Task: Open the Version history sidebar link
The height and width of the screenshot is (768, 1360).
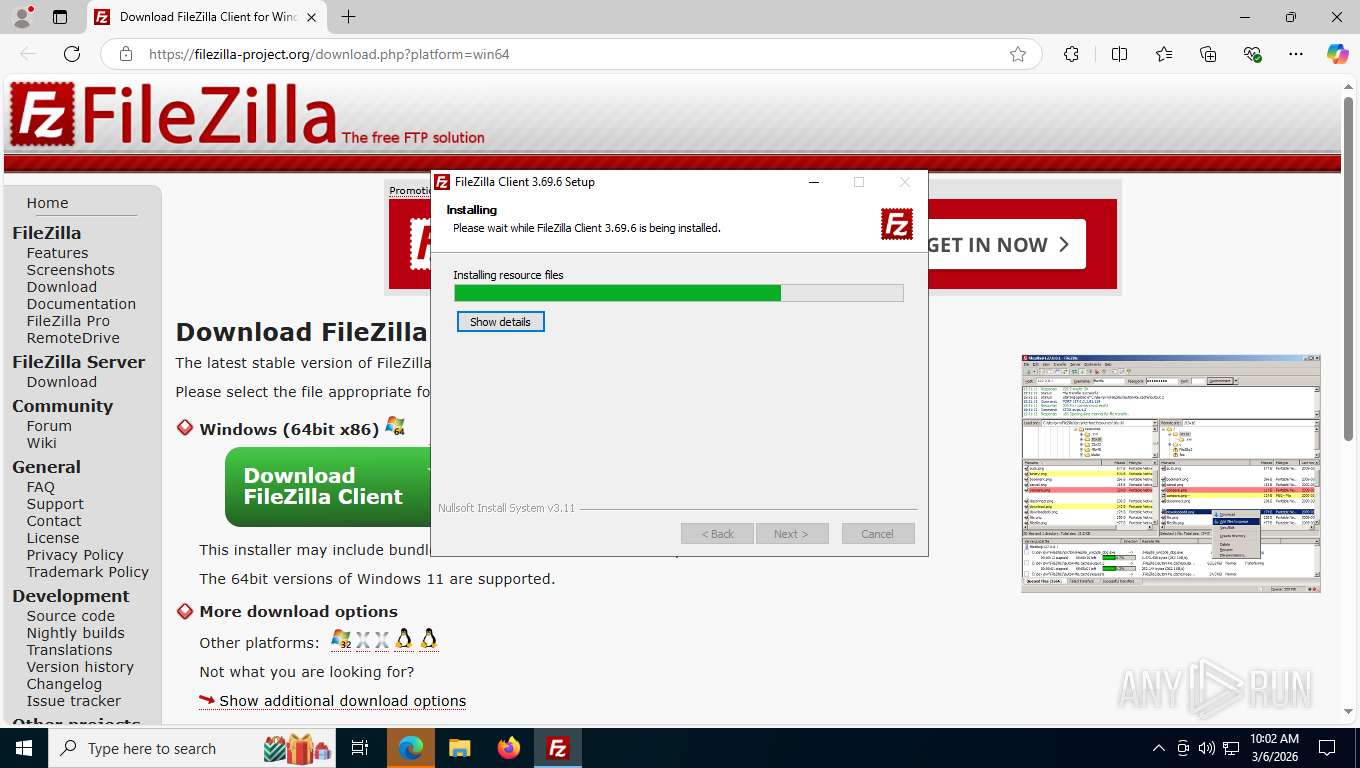Action: pos(80,667)
